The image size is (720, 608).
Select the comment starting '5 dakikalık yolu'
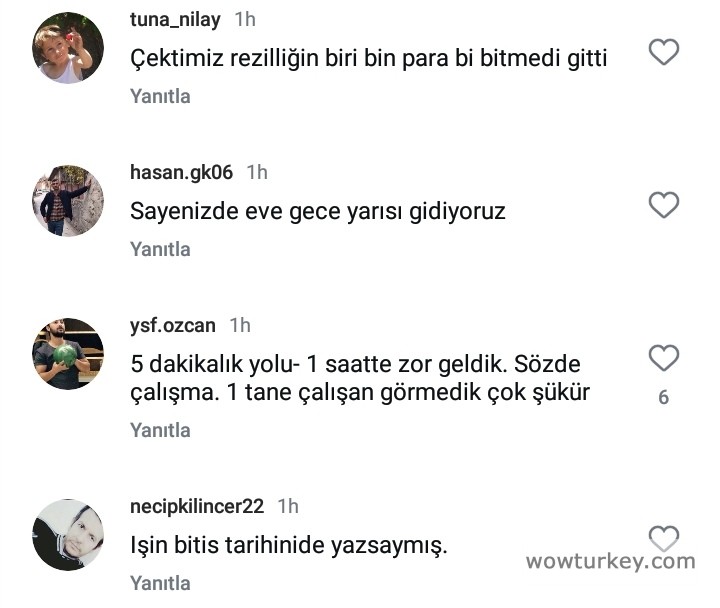tap(360, 378)
